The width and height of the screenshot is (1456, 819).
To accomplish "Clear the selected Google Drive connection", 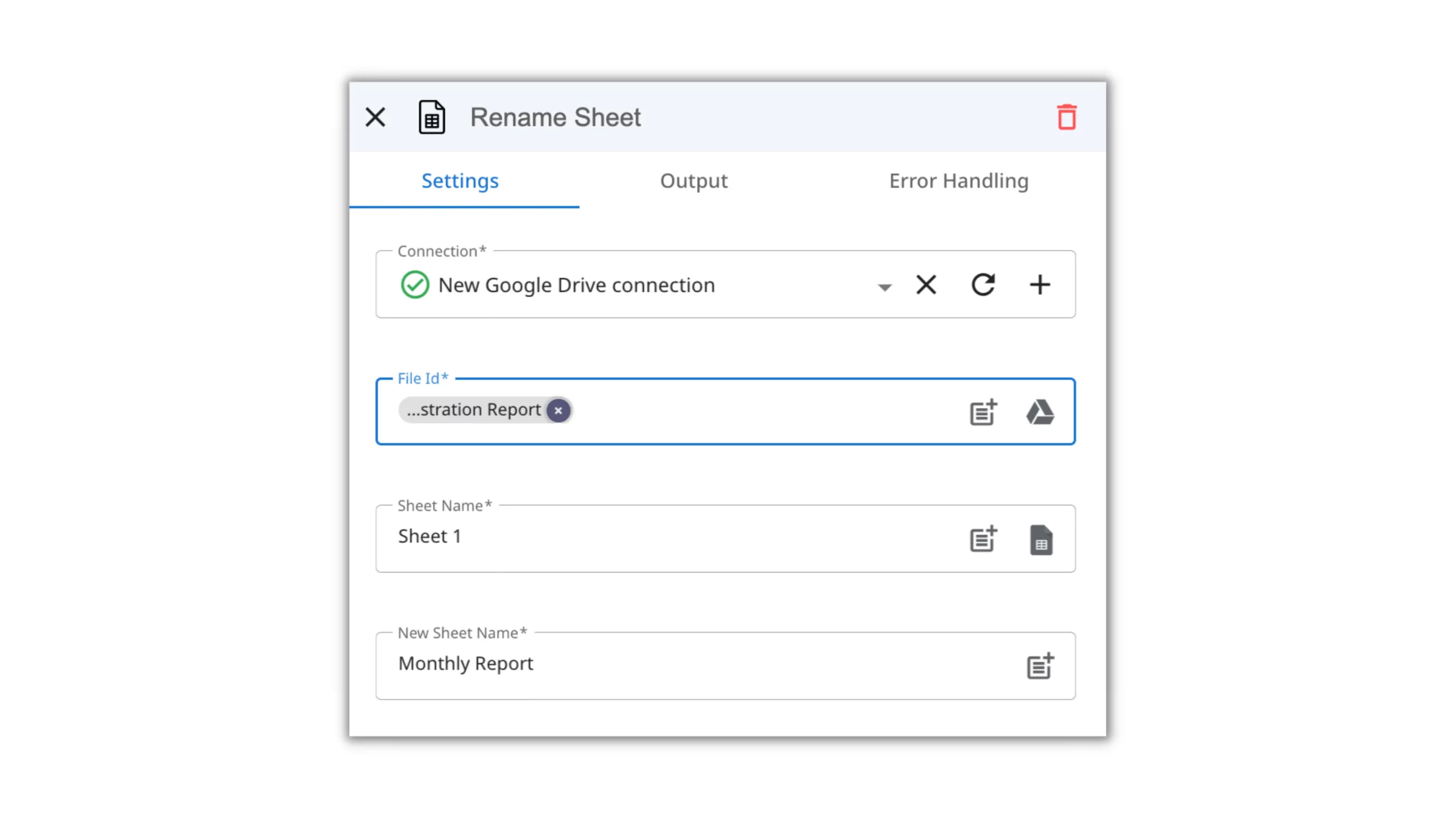I will 926,284.
